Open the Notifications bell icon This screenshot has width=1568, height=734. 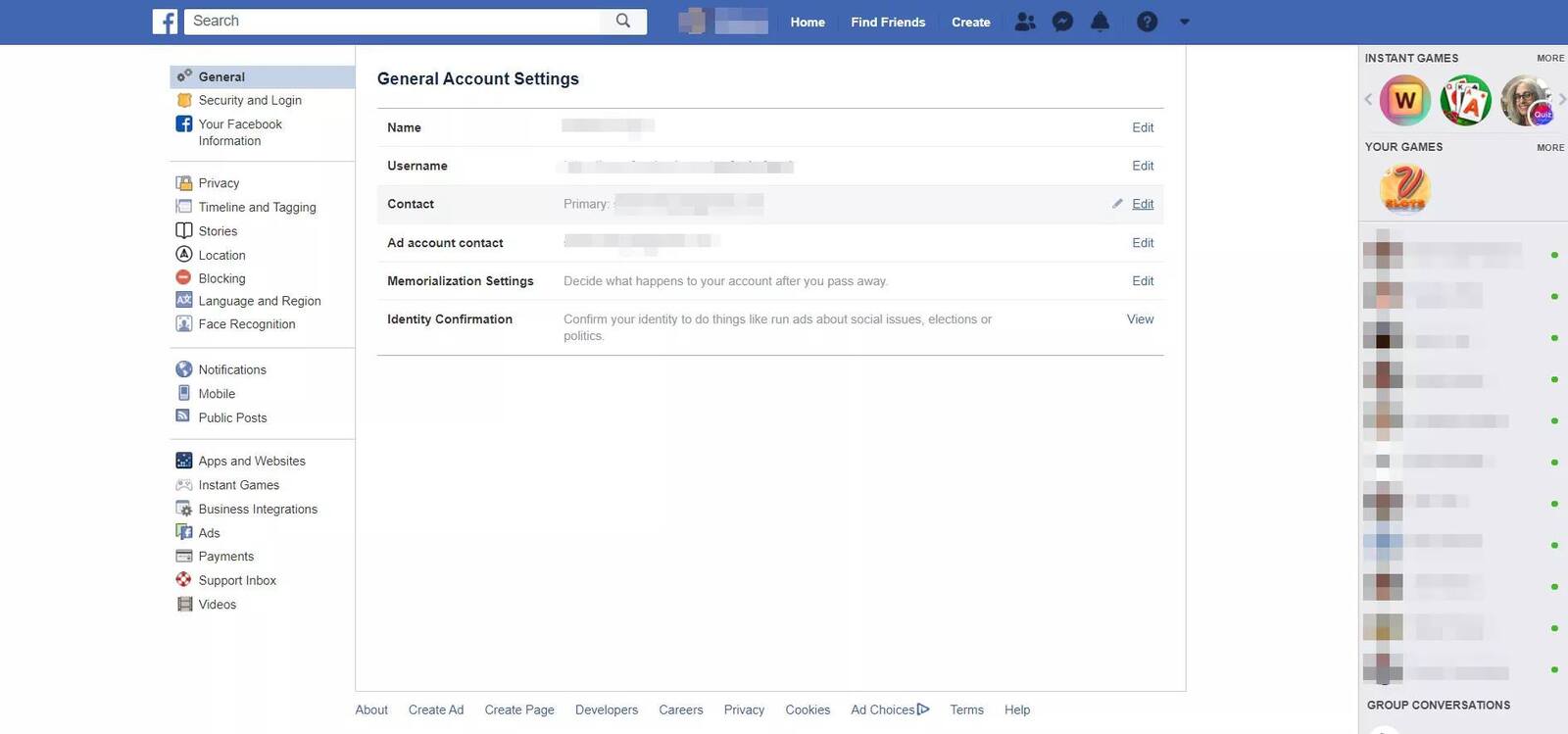1101,22
